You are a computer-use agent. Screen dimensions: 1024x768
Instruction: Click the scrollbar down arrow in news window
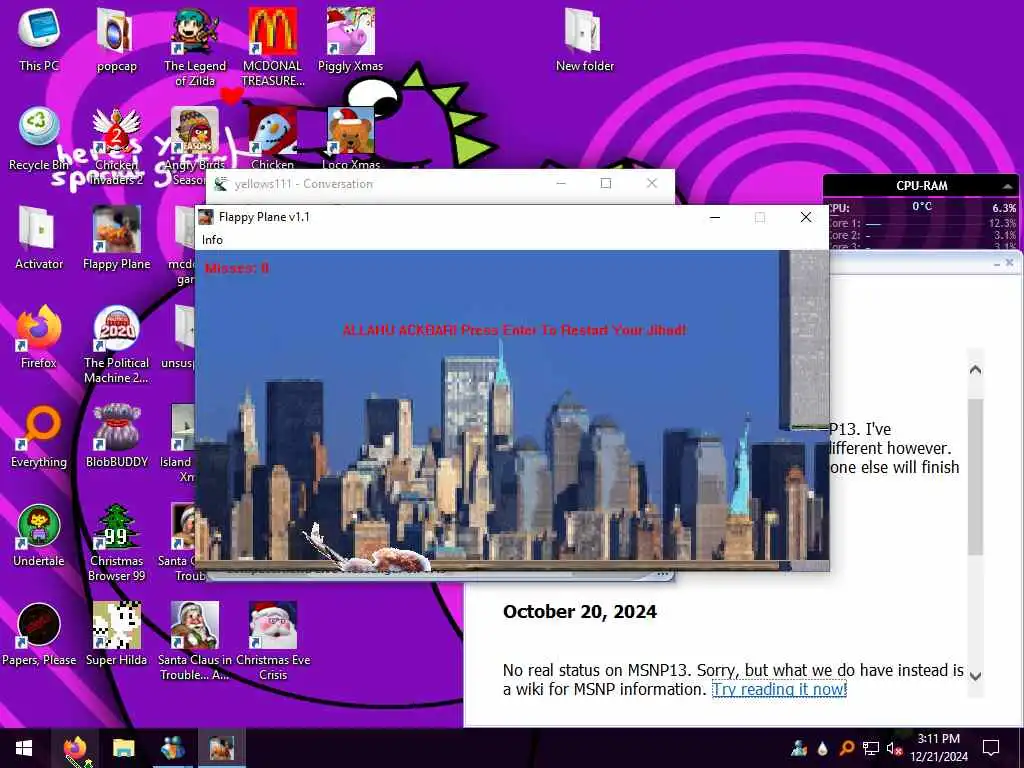coord(975,676)
